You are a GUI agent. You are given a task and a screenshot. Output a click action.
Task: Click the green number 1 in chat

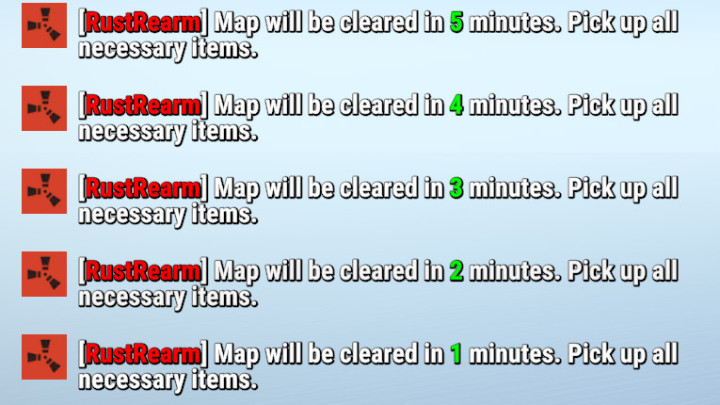click(456, 354)
